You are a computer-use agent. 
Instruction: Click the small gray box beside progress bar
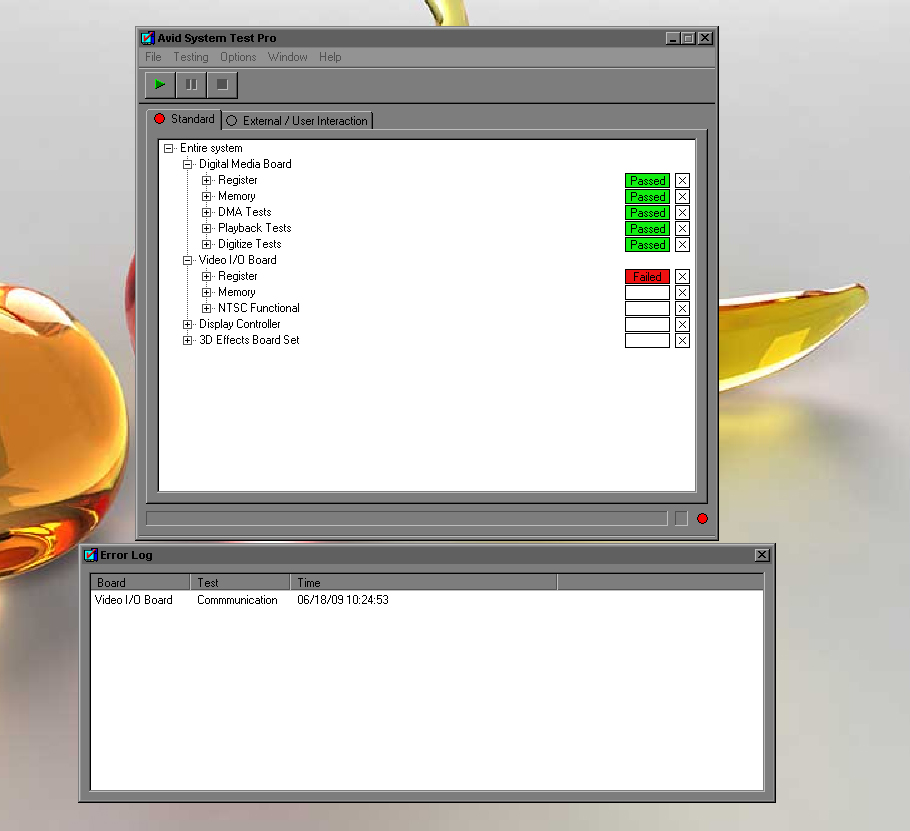point(681,519)
